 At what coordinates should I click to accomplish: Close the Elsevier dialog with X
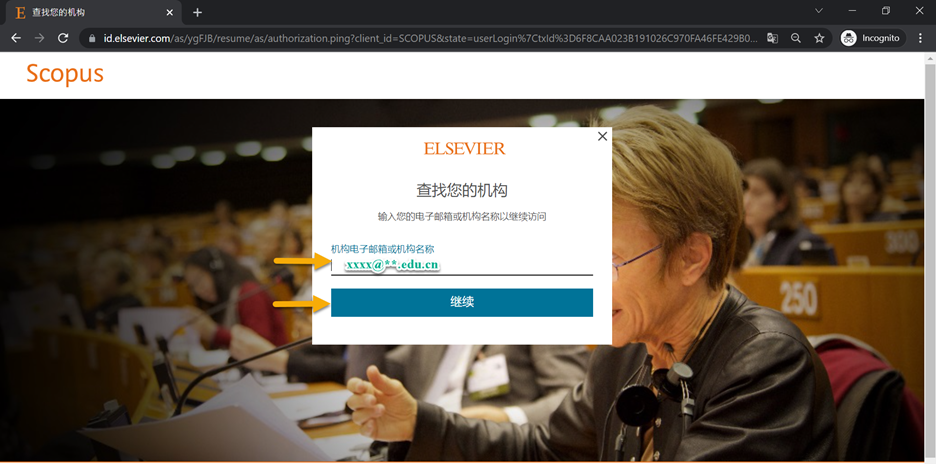[602, 136]
